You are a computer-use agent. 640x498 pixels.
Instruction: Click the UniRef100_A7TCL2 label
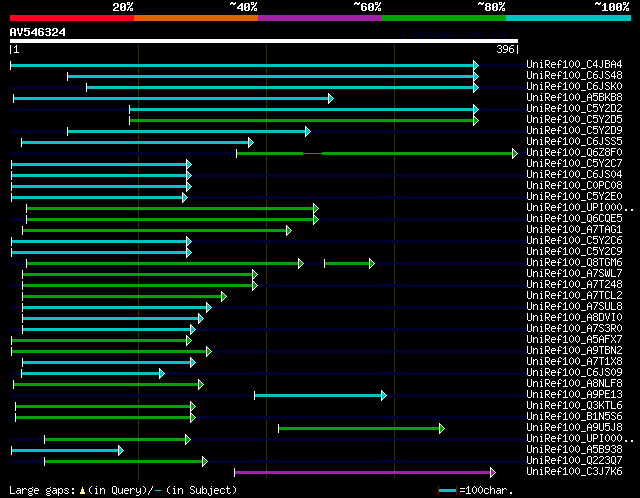tap(574, 296)
